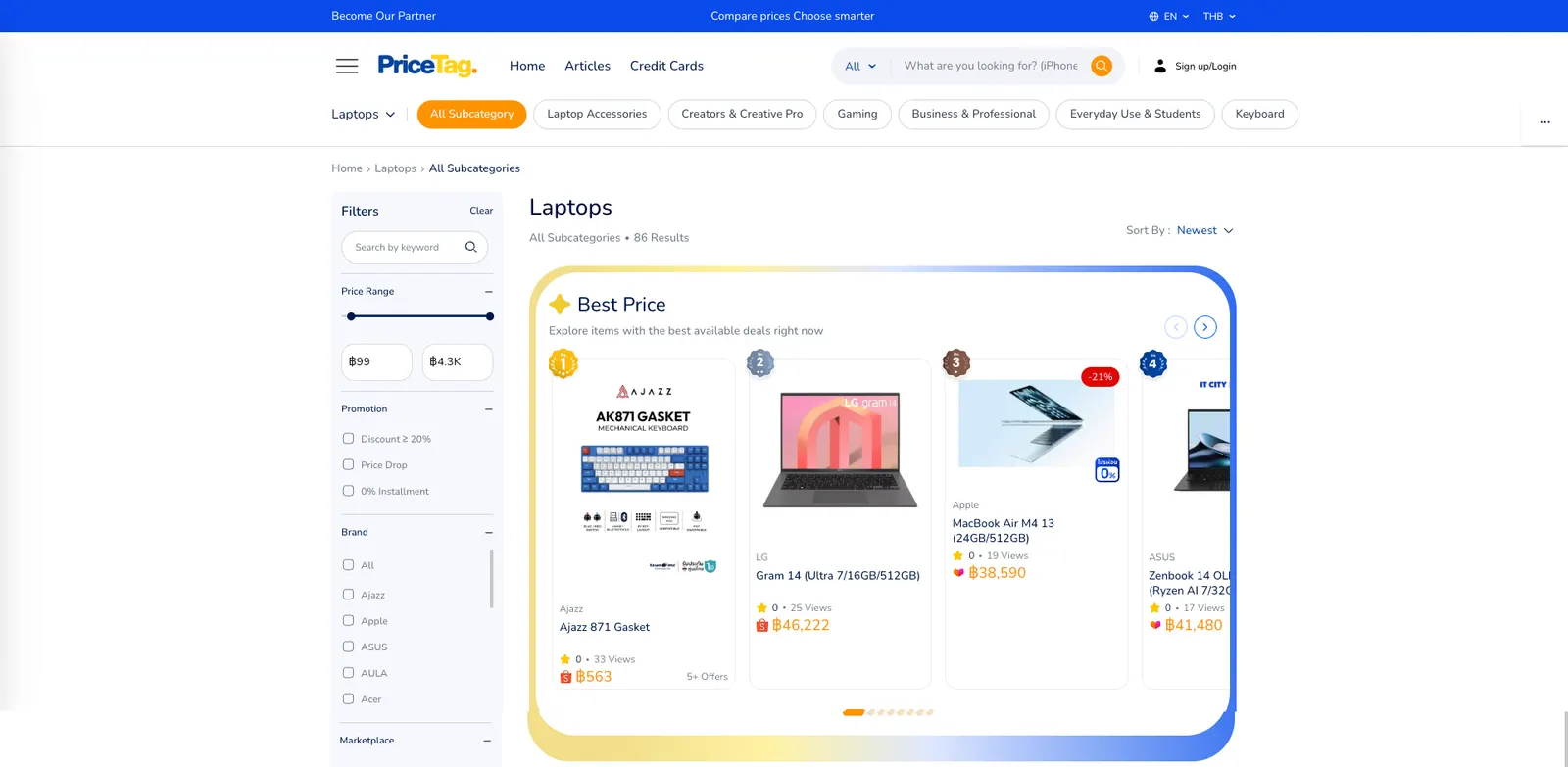Click the rating star on Ajazz 871 Gasket

coord(565,659)
